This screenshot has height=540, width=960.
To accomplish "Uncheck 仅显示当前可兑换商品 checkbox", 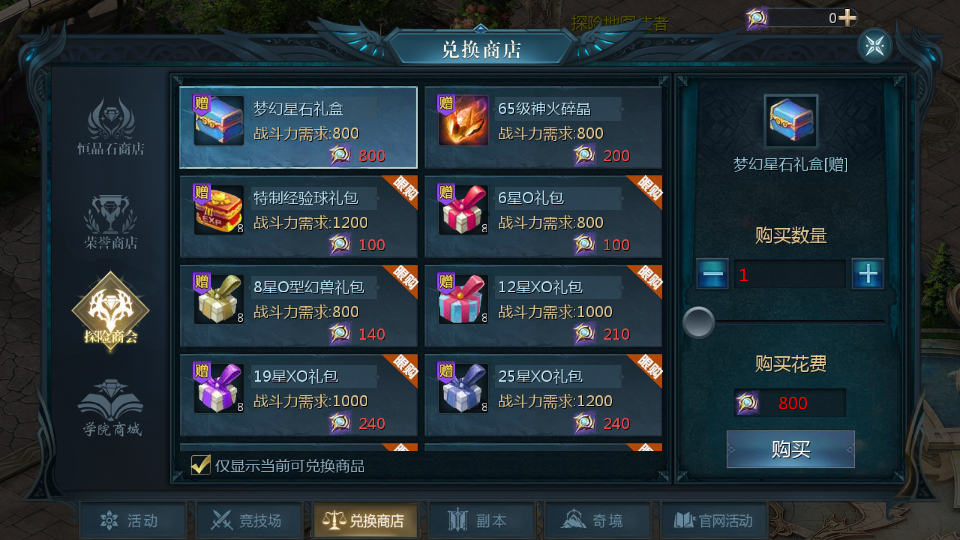I will 200,465.
